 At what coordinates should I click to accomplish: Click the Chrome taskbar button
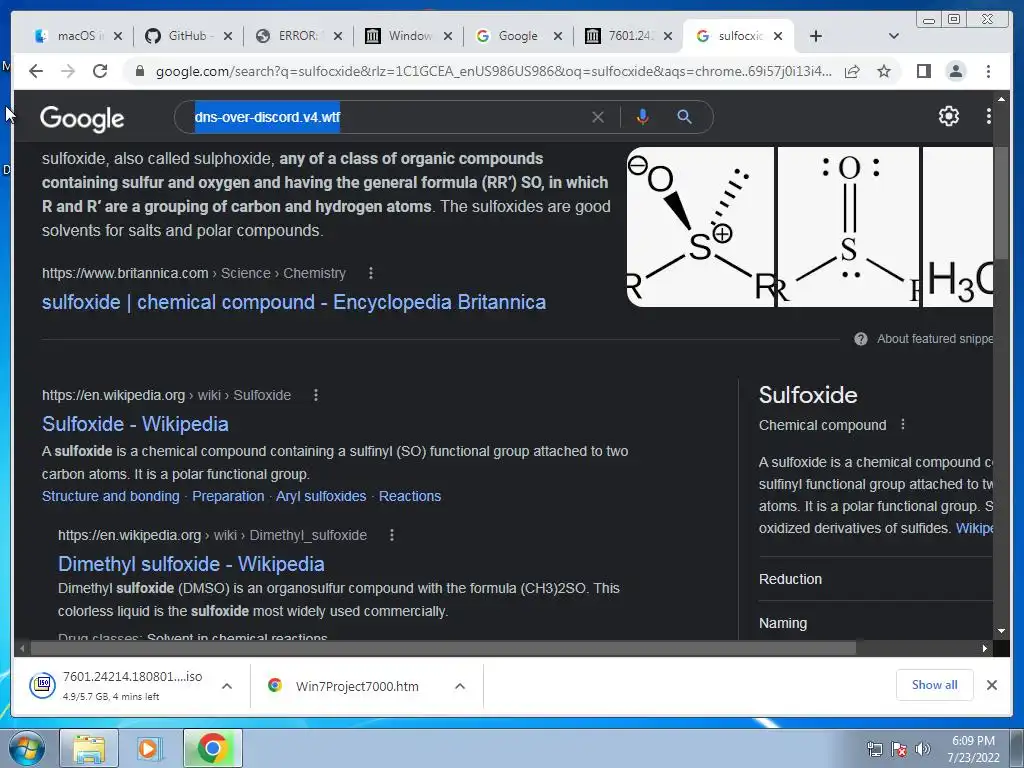212,748
